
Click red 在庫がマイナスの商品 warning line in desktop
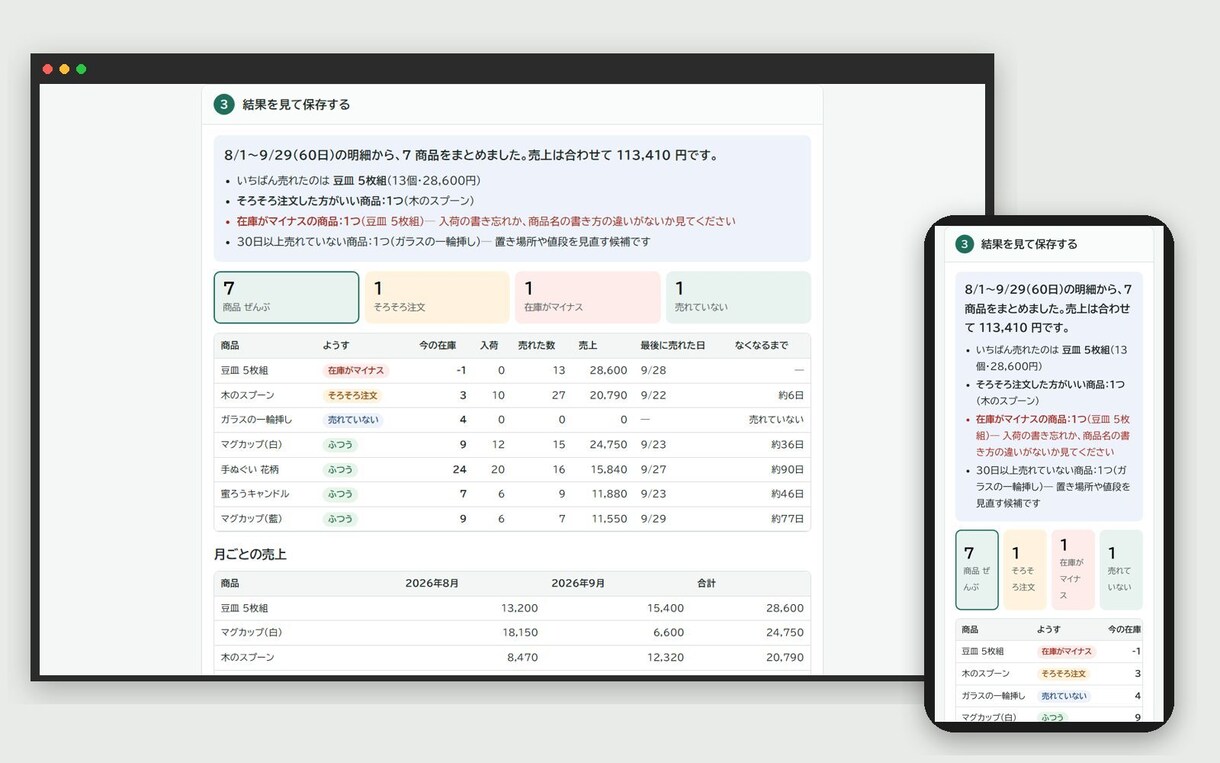click(486, 221)
